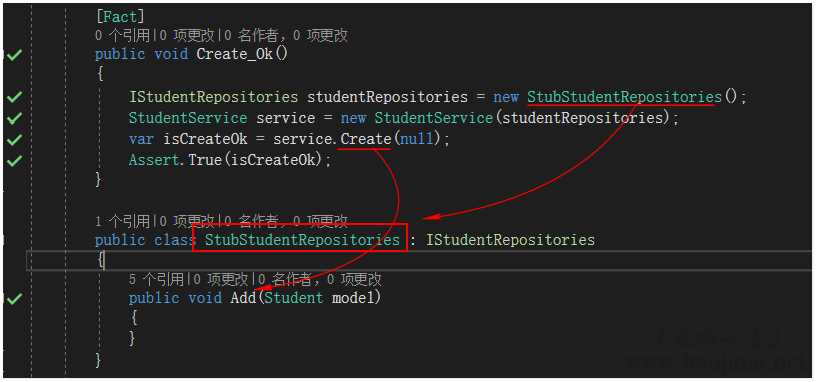The image size is (816, 382).
Task: Click green checkmark on the new StudentService line
Action: click(x=14, y=118)
